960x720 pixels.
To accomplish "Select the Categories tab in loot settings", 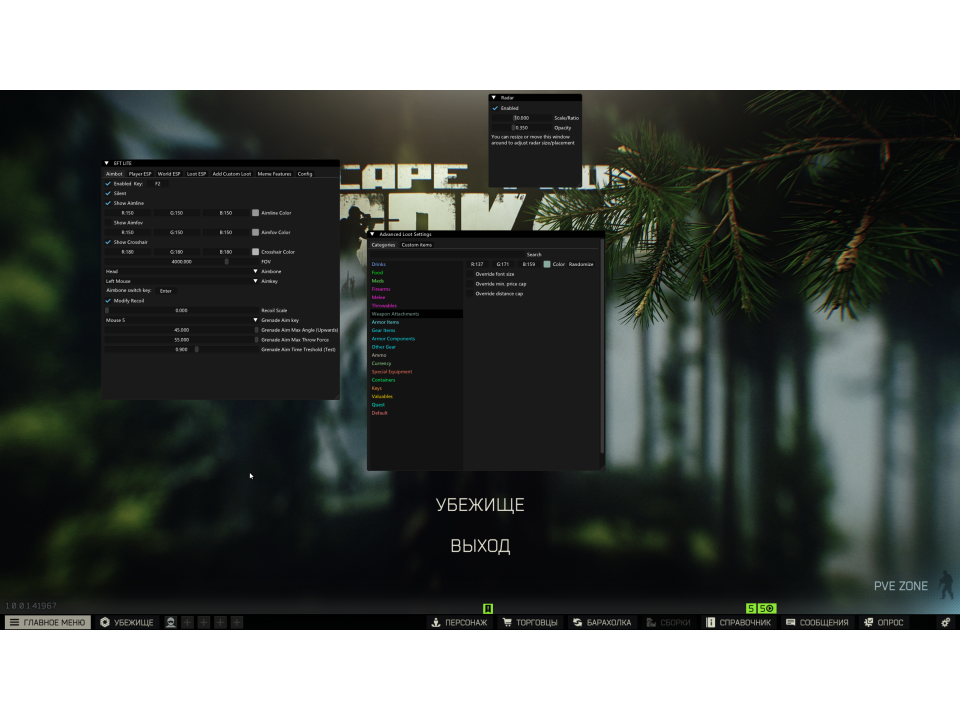I will 383,245.
